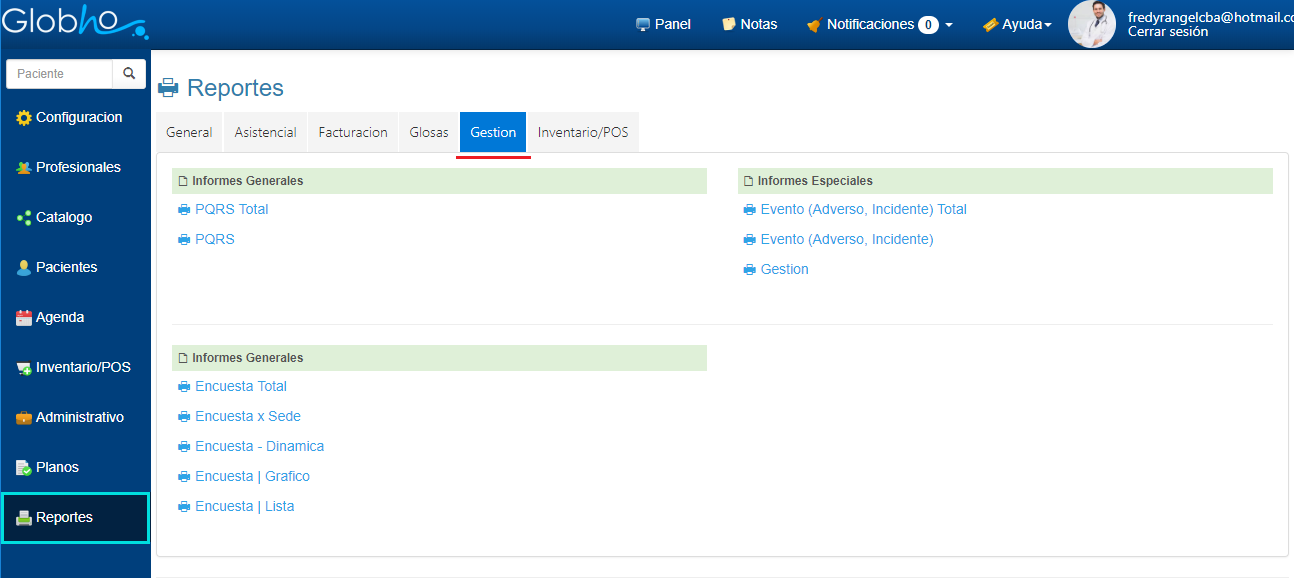Open Agenda via its calendar icon

pyautogui.click(x=24, y=318)
